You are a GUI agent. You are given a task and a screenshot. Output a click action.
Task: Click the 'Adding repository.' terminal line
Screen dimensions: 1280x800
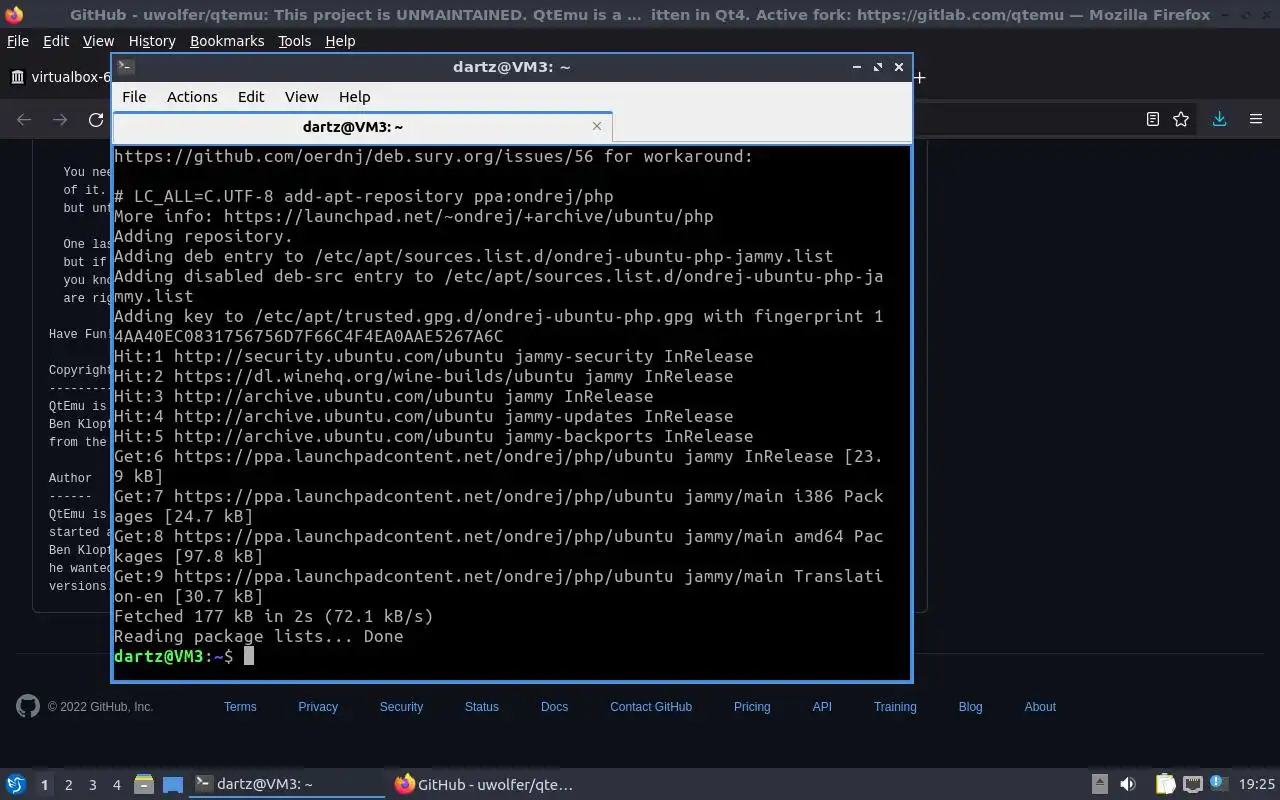tap(203, 236)
